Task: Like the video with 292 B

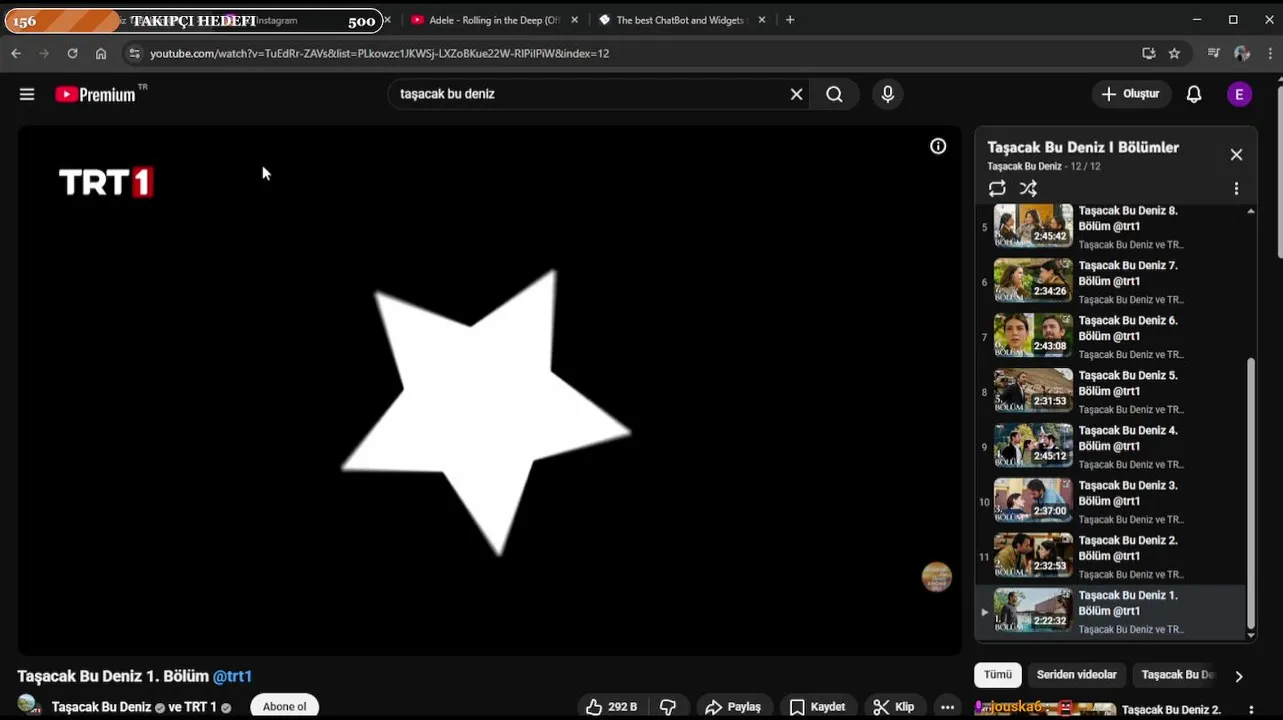Action: (x=611, y=707)
